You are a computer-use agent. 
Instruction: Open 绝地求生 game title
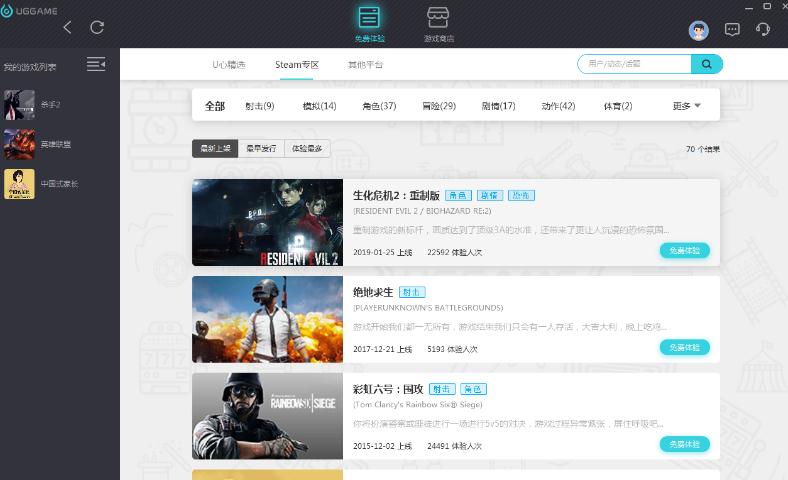373,292
